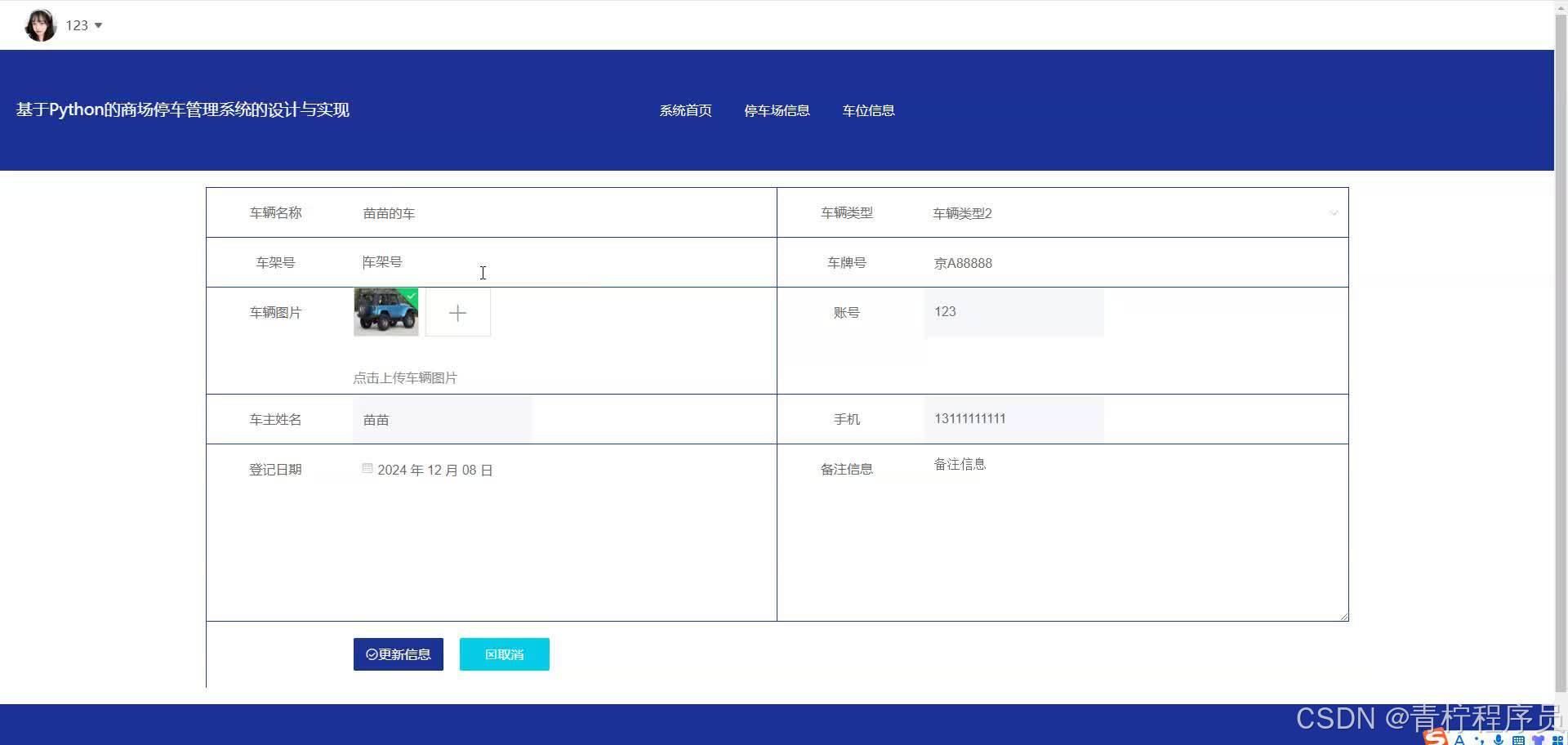1568x745 pixels.
Task: Click the 备注信息 textarea
Action: pos(1135,531)
